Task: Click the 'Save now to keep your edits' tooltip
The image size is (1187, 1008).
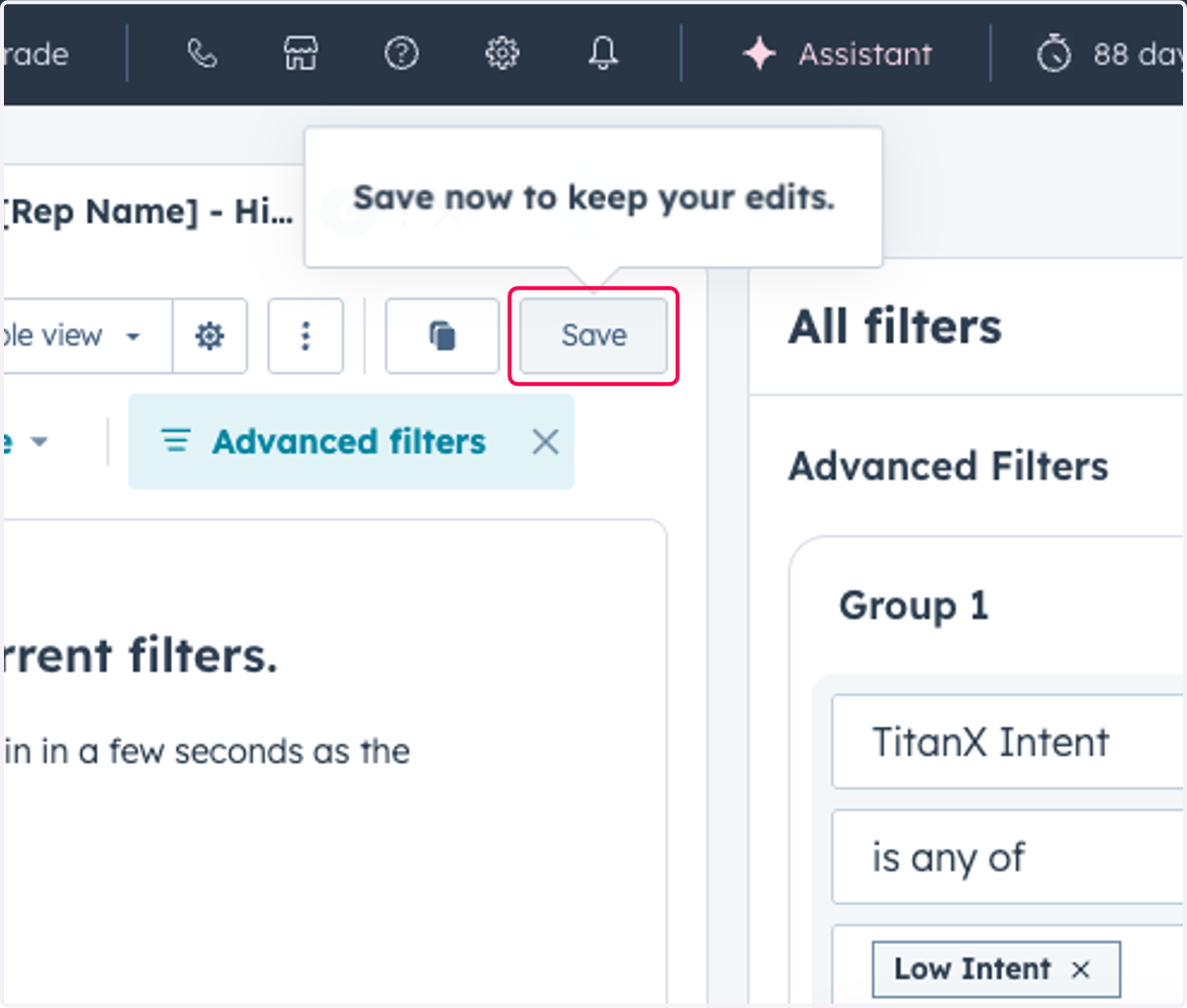Action: point(593,198)
